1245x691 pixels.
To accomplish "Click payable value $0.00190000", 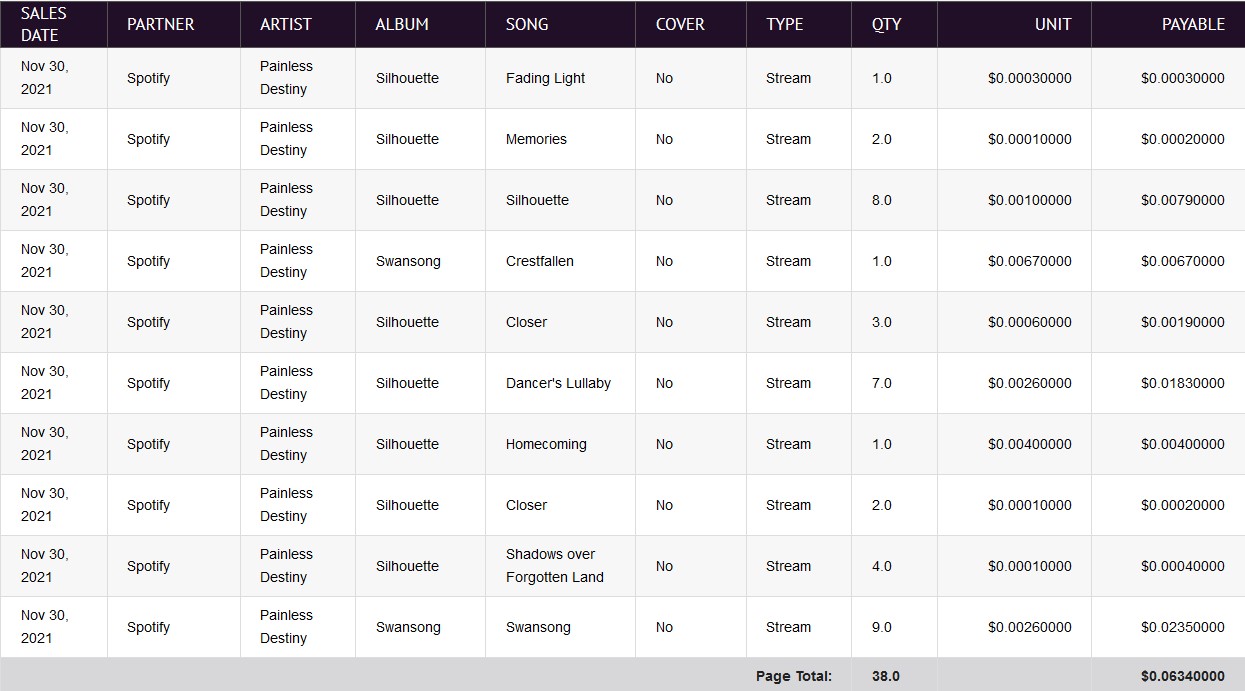I will tap(1183, 322).
